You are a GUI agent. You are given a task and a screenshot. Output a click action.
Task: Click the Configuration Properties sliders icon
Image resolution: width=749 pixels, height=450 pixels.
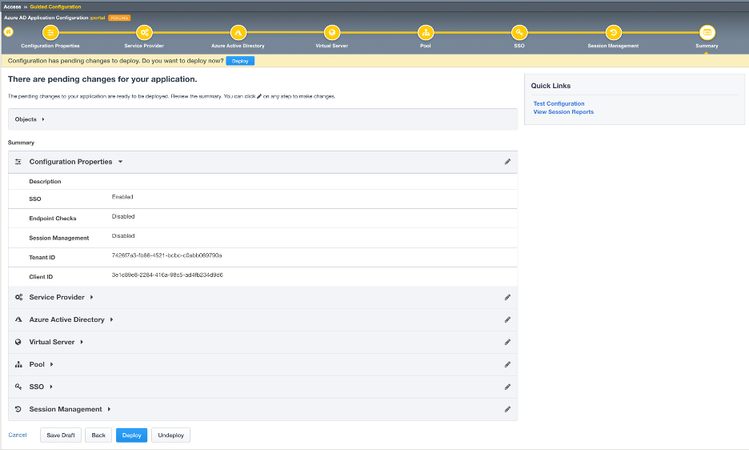(x=18, y=161)
